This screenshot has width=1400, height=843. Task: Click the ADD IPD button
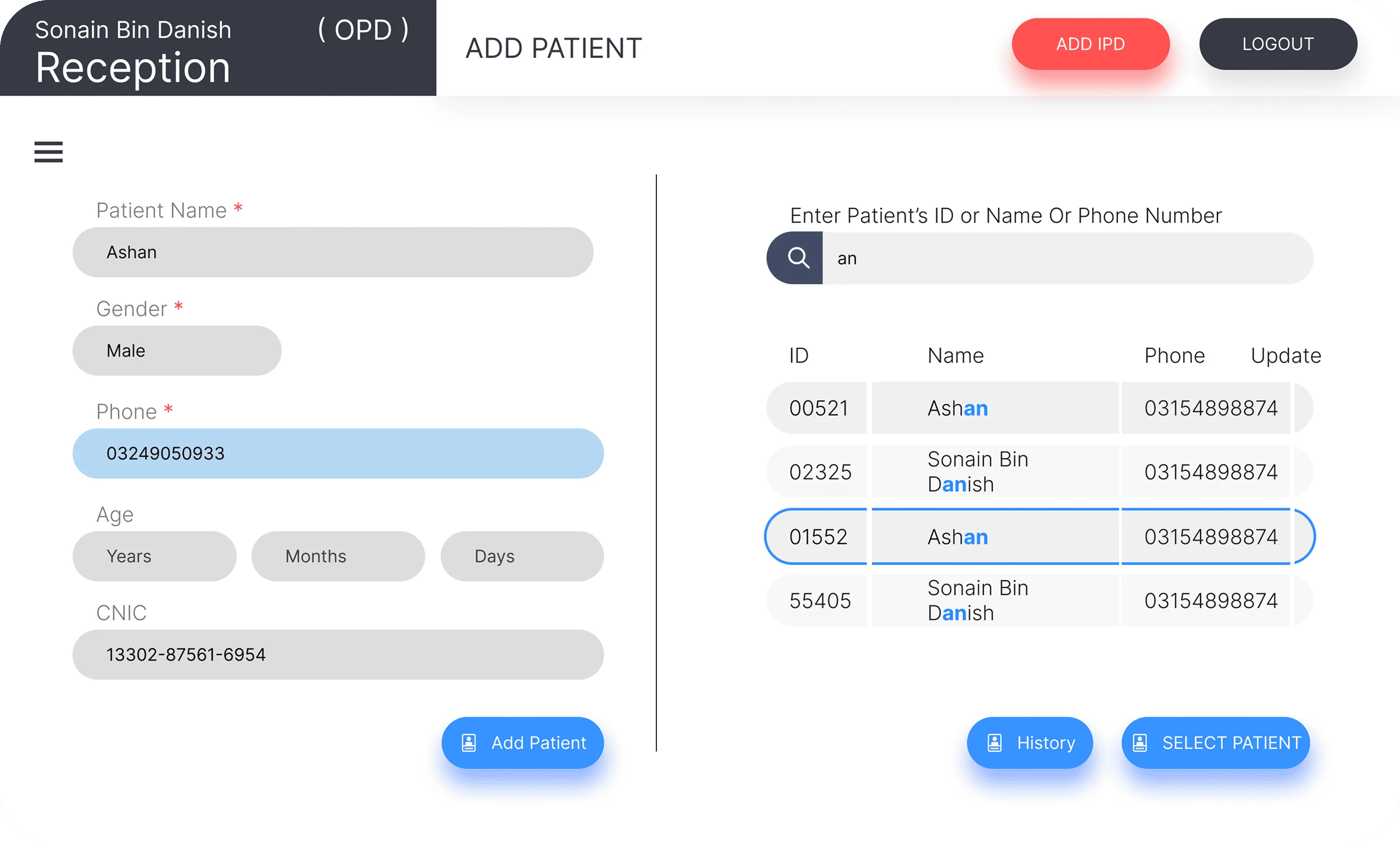click(1090, 44)
